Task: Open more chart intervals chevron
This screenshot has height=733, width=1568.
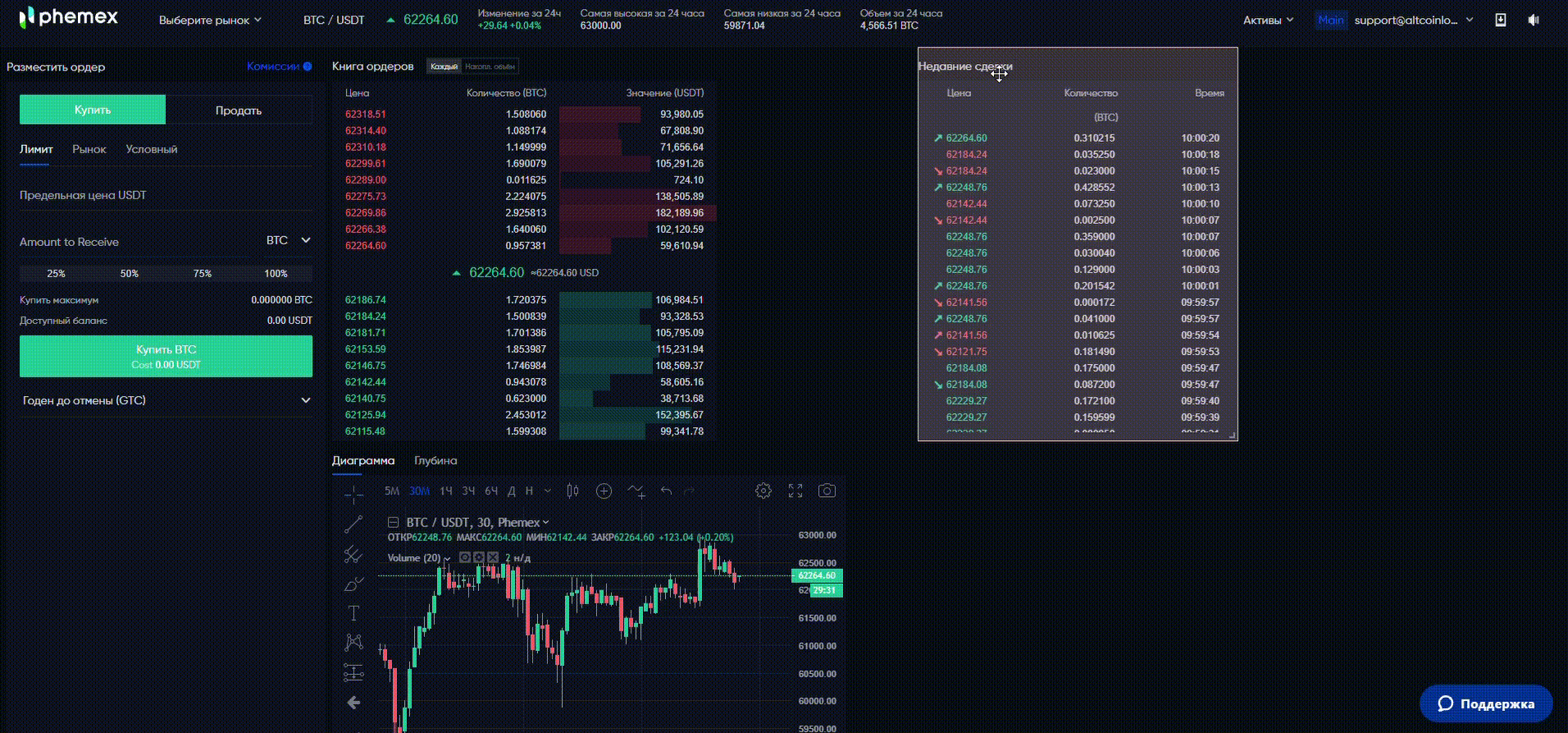Action: (x=548, y=491)
